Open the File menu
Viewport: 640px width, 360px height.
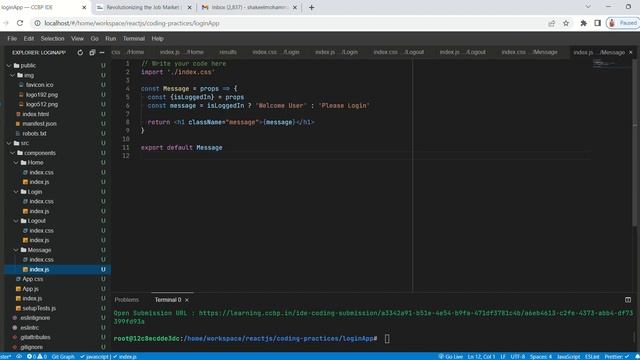click(12, 39)
